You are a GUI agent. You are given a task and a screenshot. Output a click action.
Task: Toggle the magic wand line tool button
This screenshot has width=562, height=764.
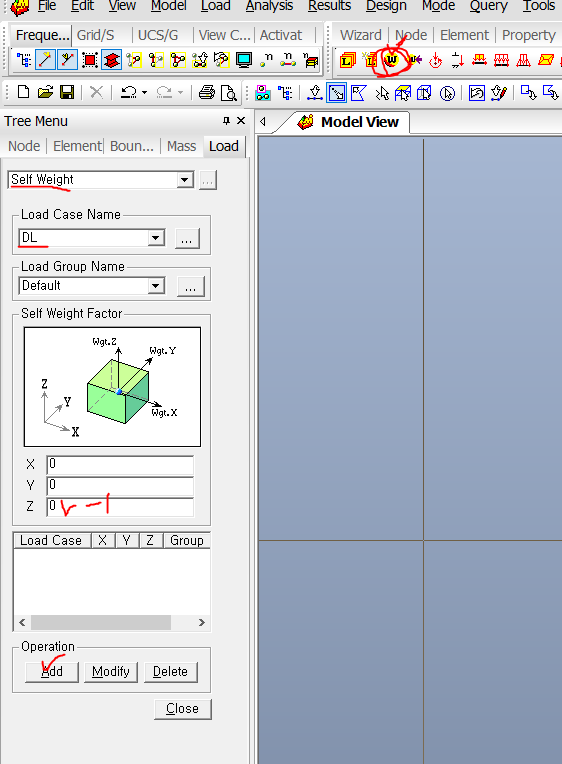tap(45, 60)
